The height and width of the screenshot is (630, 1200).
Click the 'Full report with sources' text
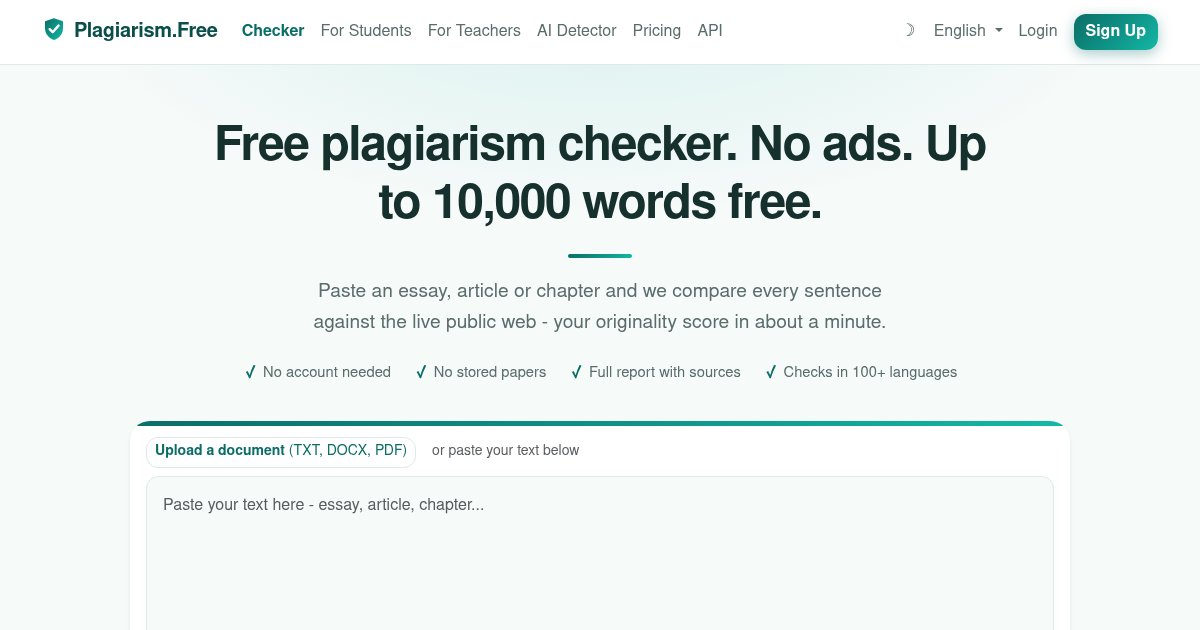665,372
